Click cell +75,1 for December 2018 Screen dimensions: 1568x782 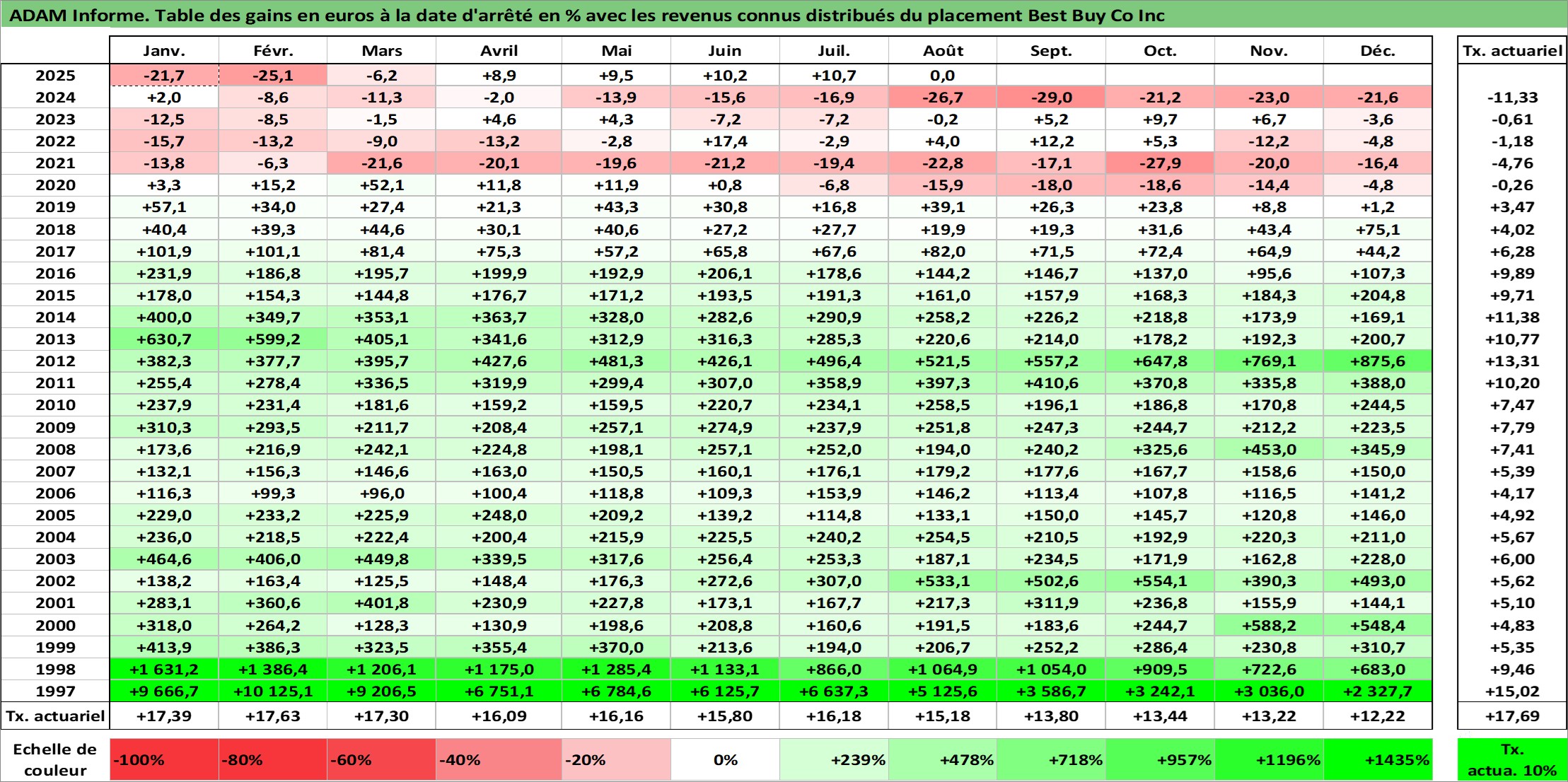[x=1378, y=230]
